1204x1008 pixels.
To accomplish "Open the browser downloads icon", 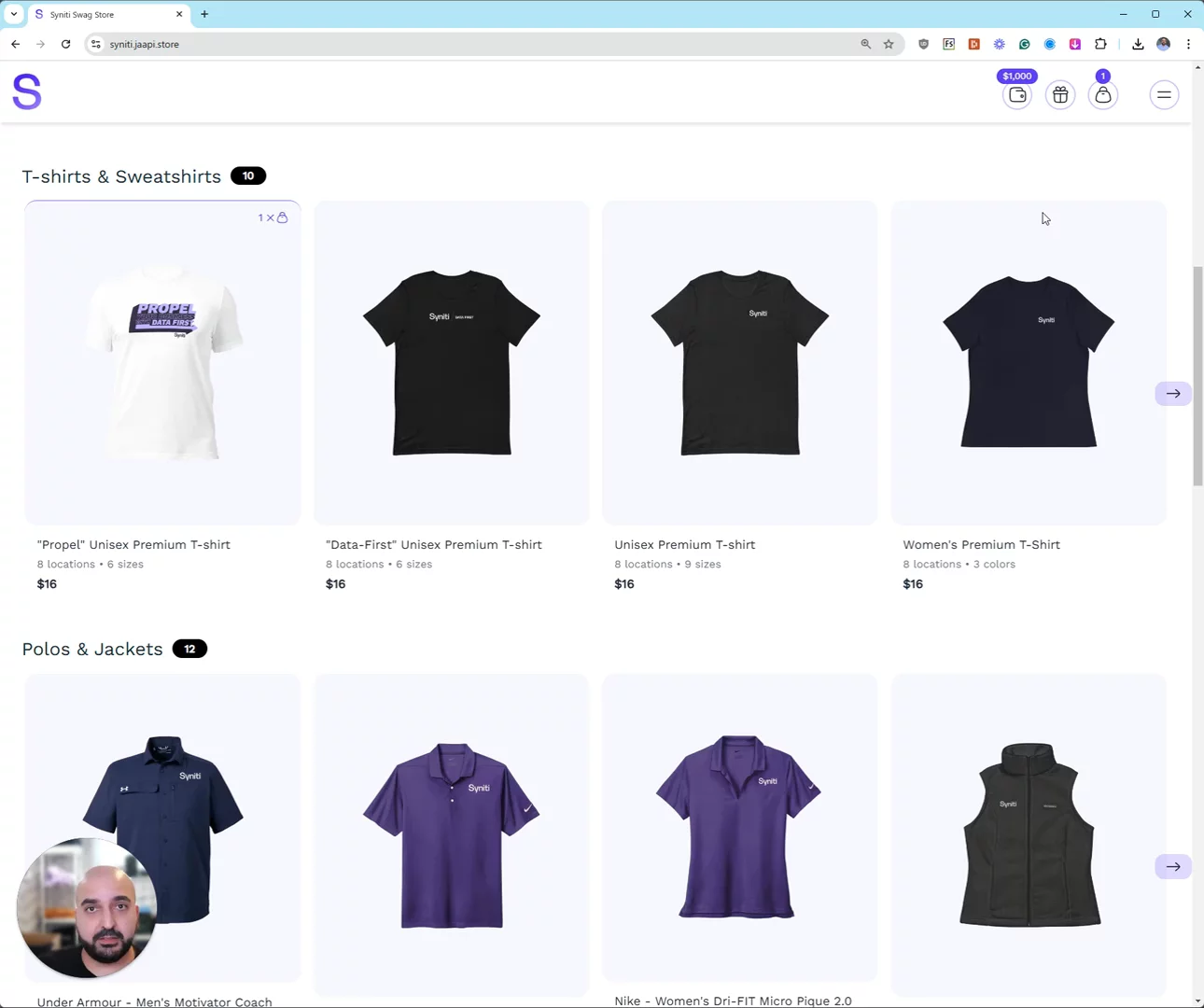I will click(1138, 44).
